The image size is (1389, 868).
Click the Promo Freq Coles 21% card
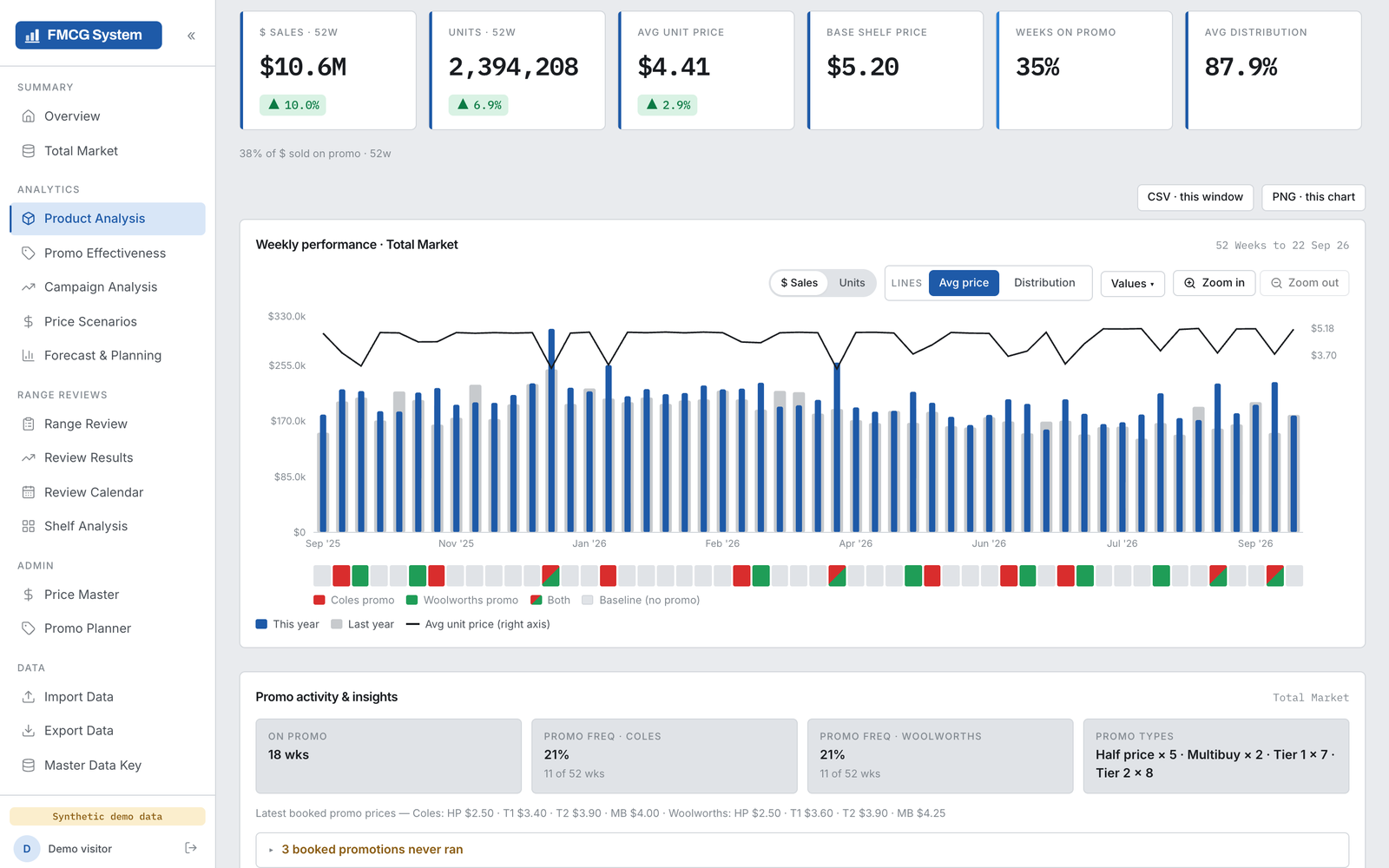(664, 756)
